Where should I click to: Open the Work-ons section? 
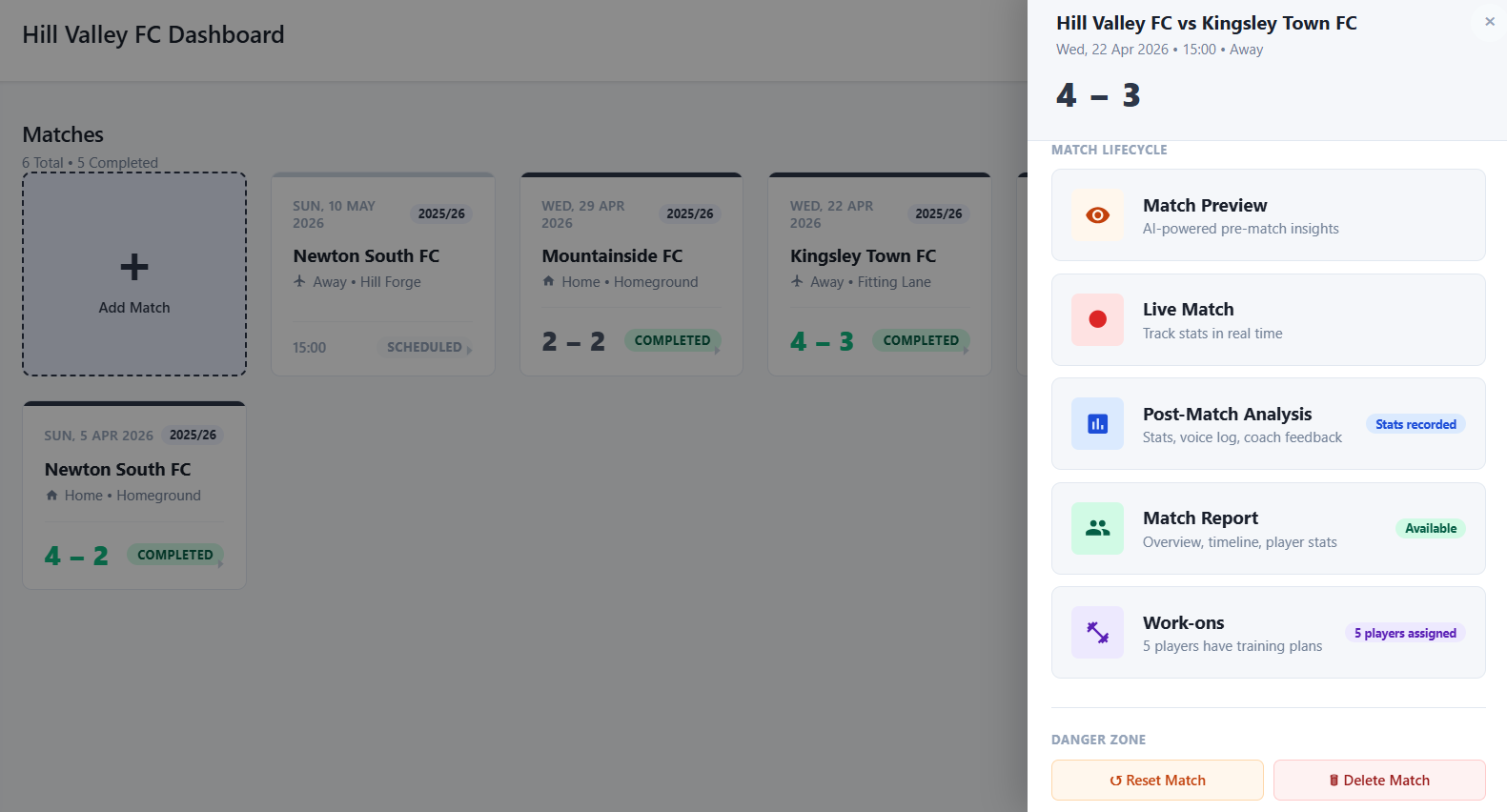click(x=1268, y=633)
